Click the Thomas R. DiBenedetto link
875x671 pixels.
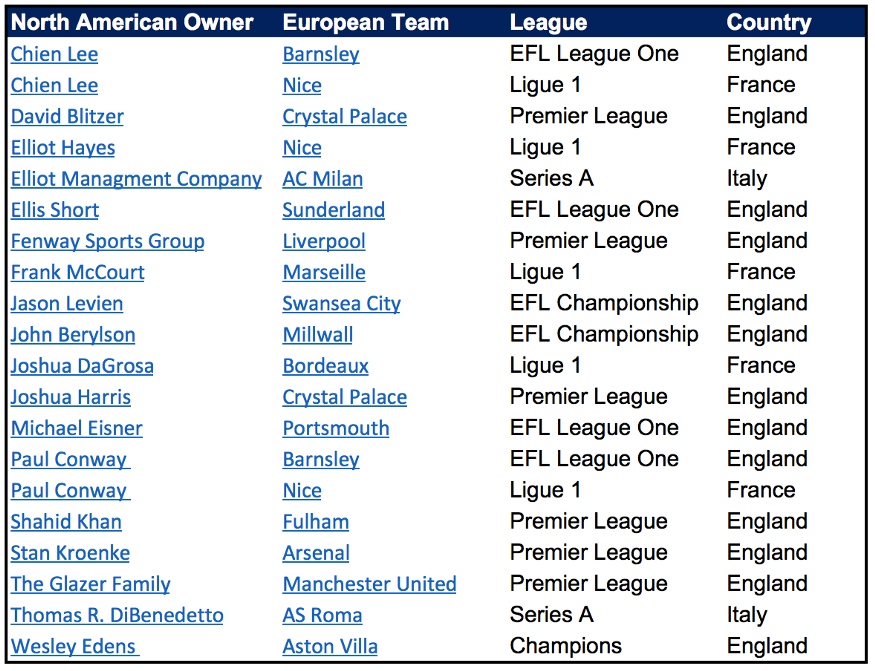(117, 615)
